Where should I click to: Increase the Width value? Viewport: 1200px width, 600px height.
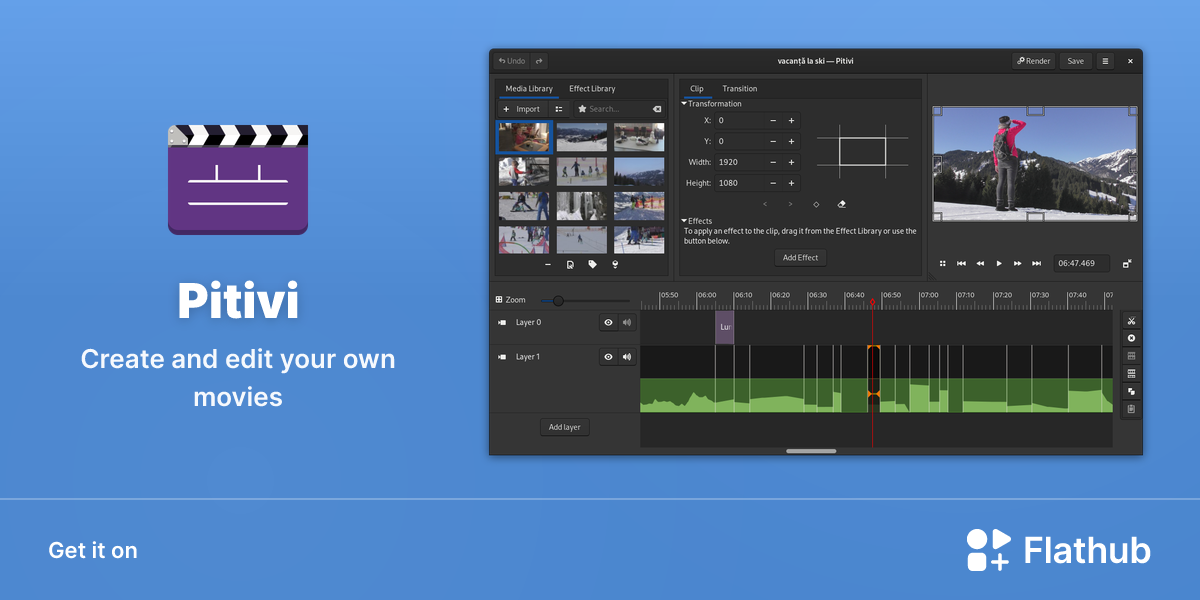791,162
